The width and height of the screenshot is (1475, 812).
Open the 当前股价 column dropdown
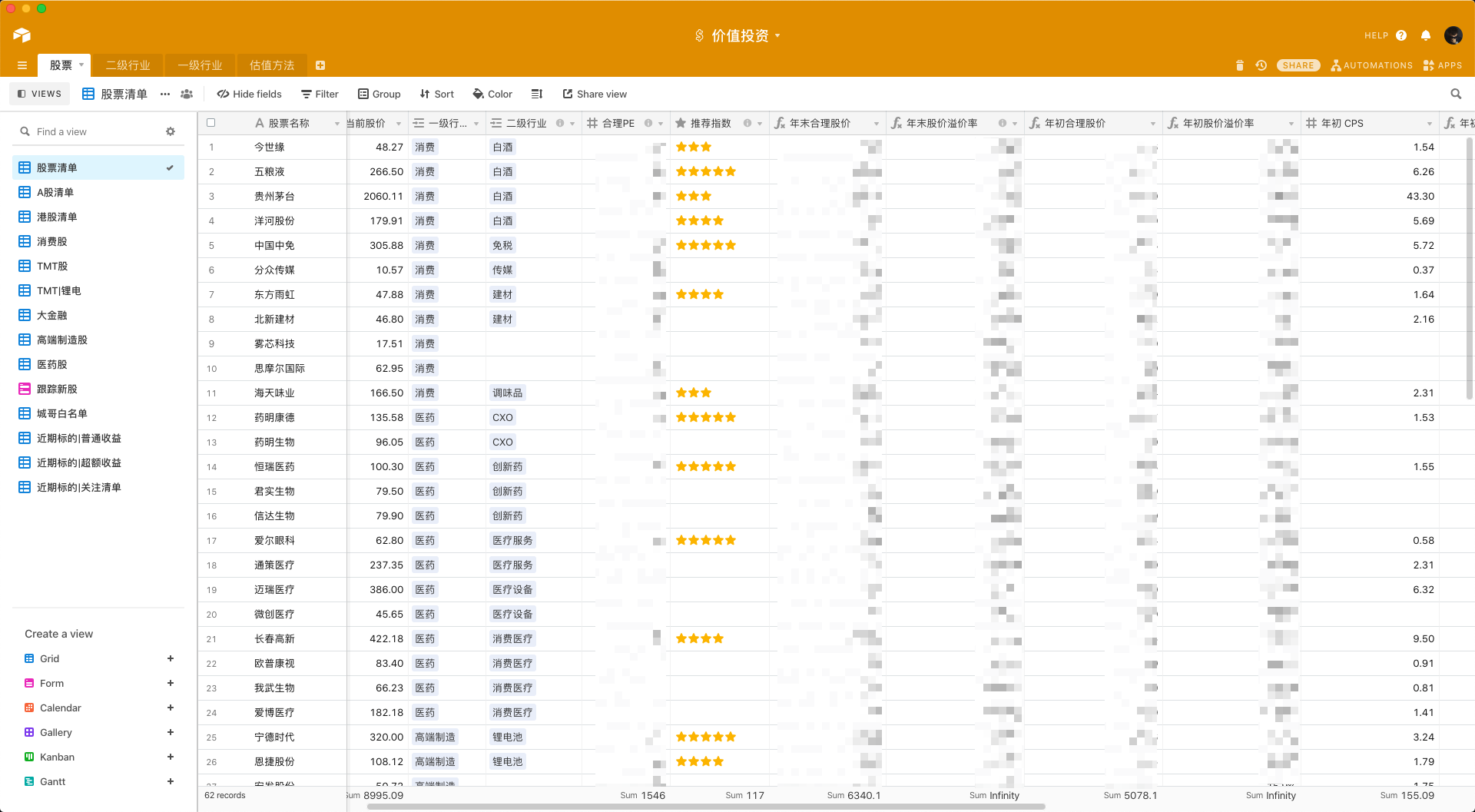(398, 124)
